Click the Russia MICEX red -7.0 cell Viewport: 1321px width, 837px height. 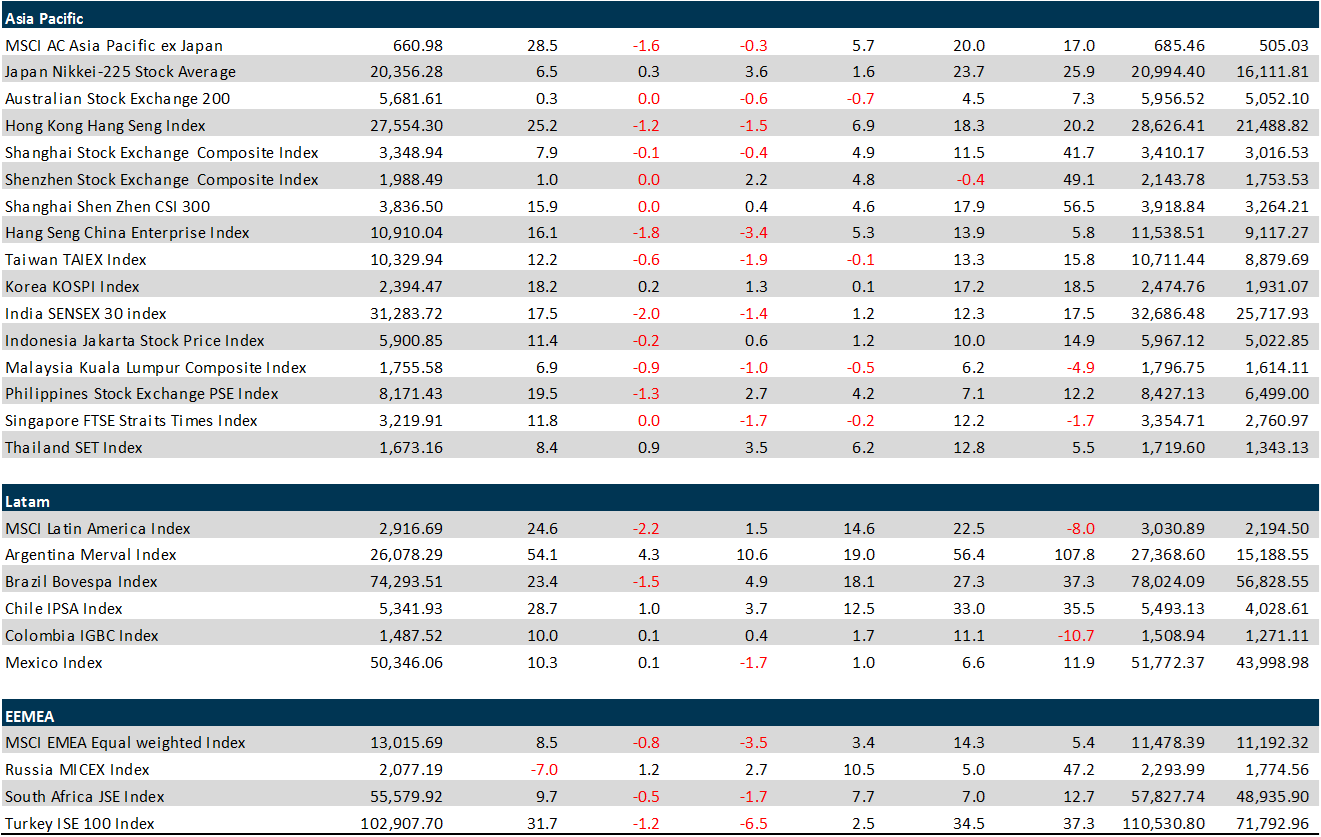(x=544, y=770)
